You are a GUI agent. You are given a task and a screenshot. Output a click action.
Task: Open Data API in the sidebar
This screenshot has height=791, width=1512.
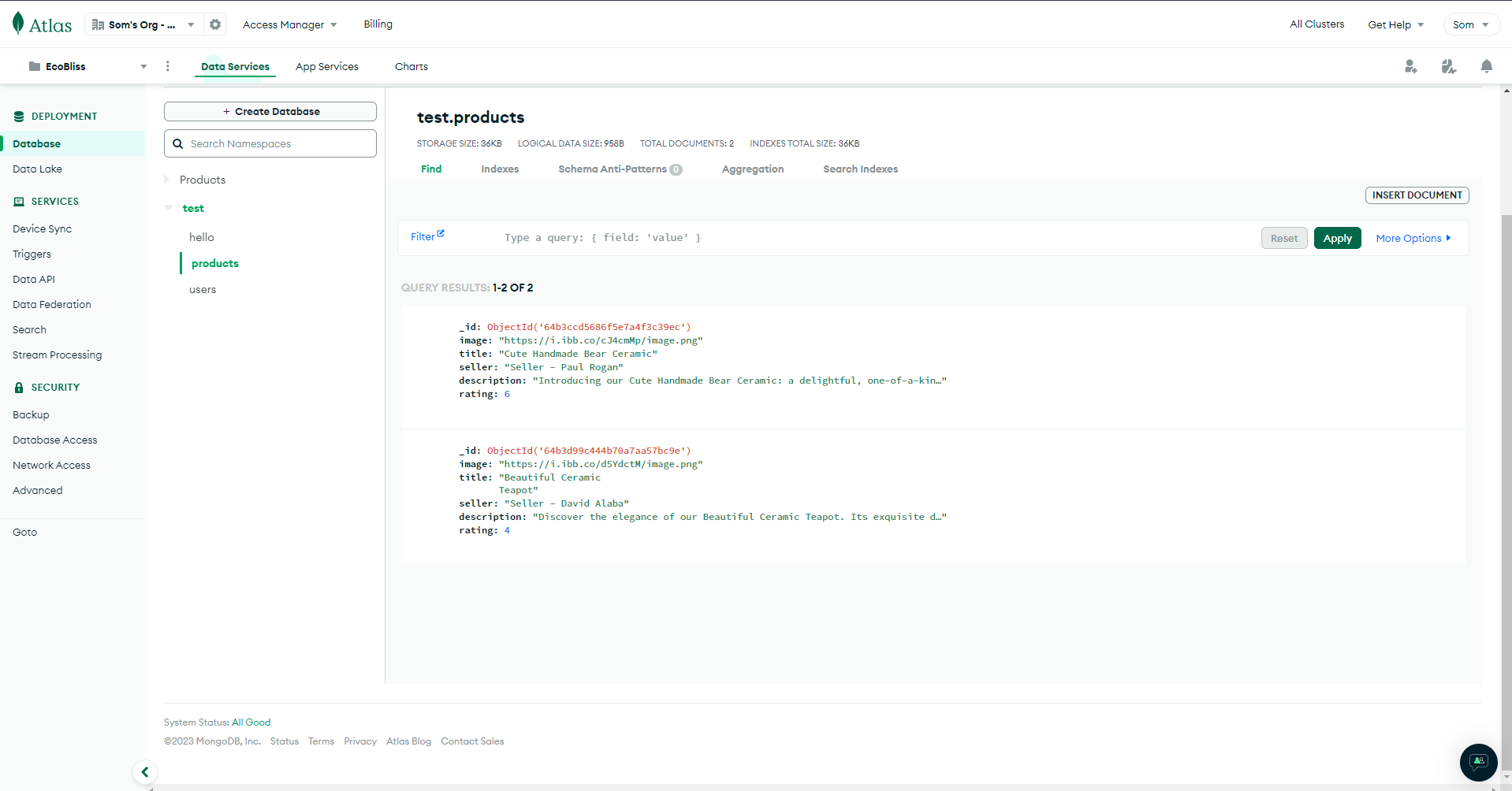pos(34,279)
